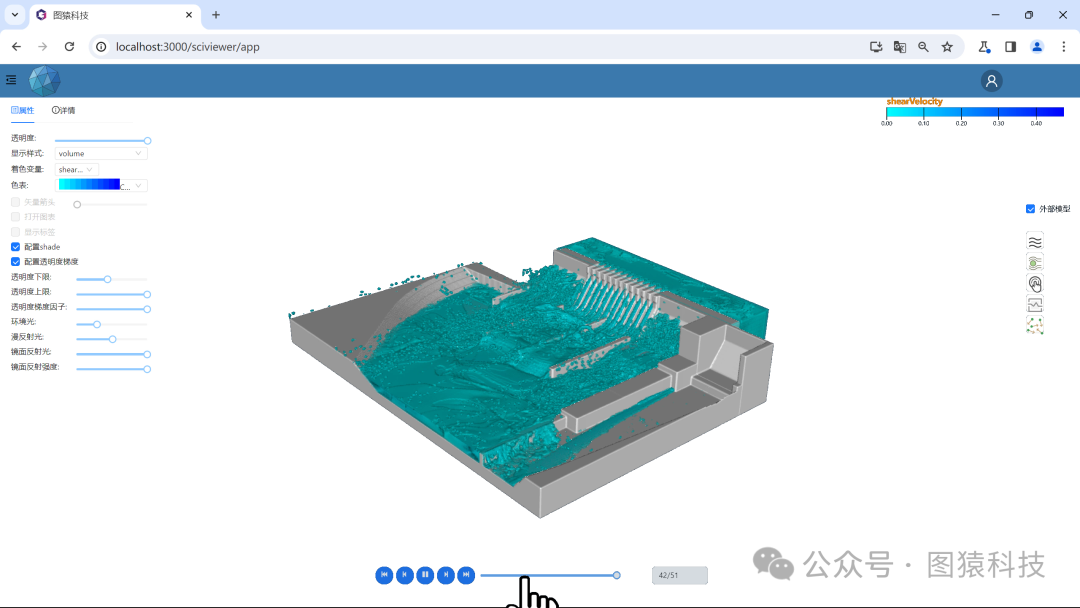This screenshot has height=608, width=1080.
Task: Toggle the 矢量箭头 checkbox
Action: (15, 202)
